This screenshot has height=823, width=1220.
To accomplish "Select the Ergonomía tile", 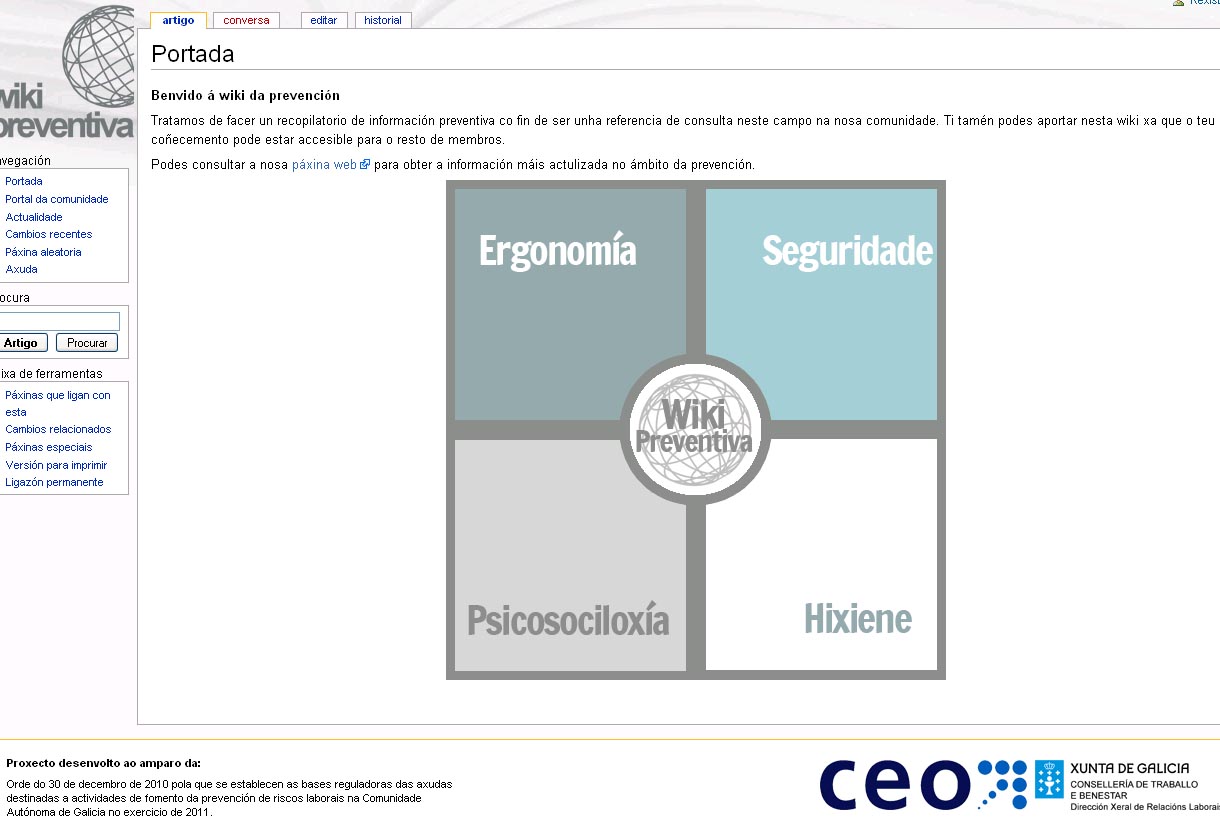I will coord(571,304).
